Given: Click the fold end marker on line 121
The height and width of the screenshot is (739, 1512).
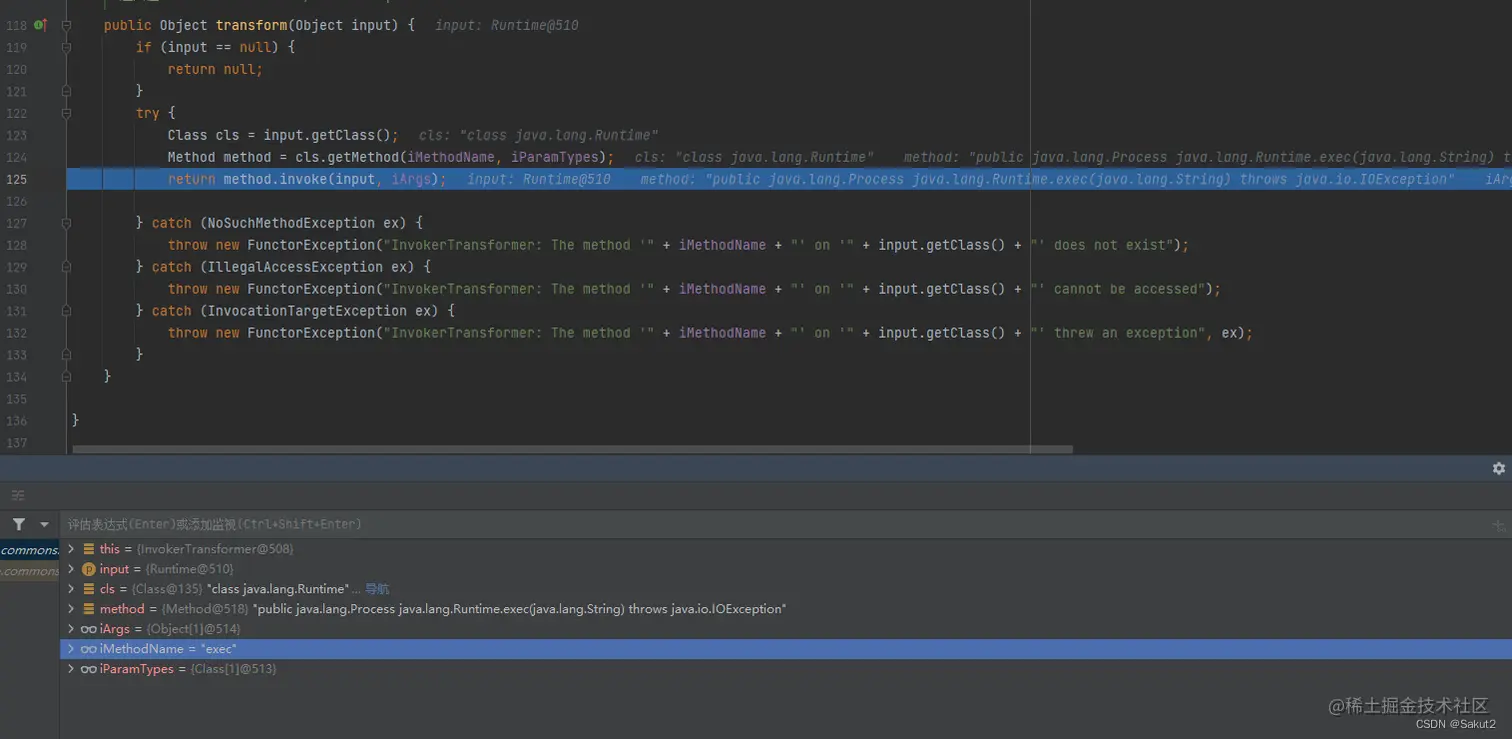Looking at the screenshot, I should pyautogui.click(x=66, y=91).
